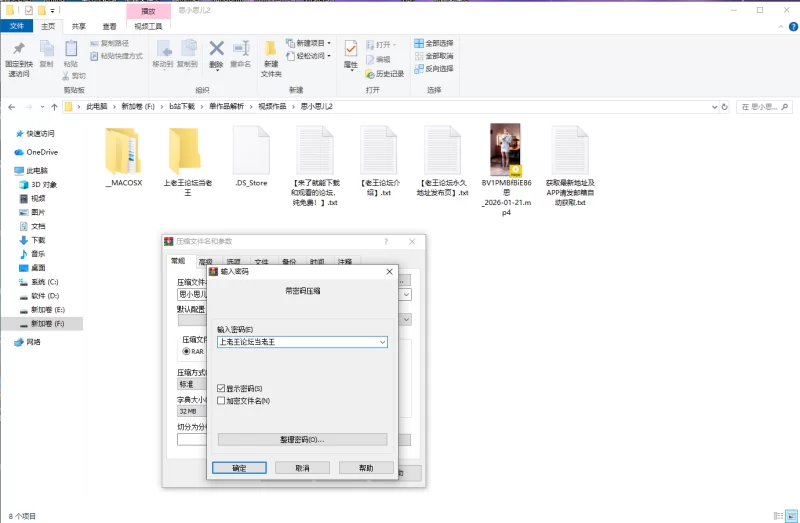The image size is (800, 523).
Task: Click Help in password dialog
Action: tap(366, 468)
